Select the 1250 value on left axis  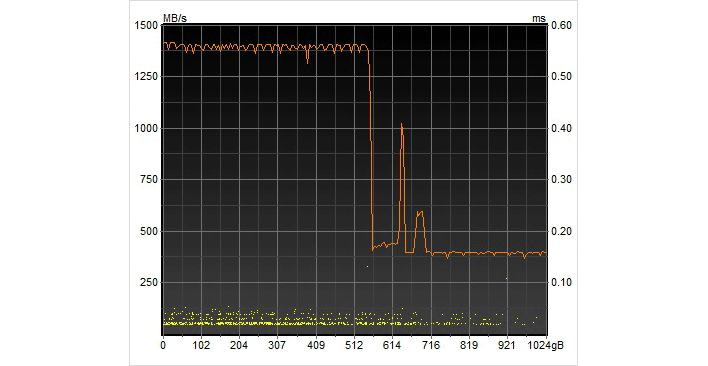pos(146,76)
